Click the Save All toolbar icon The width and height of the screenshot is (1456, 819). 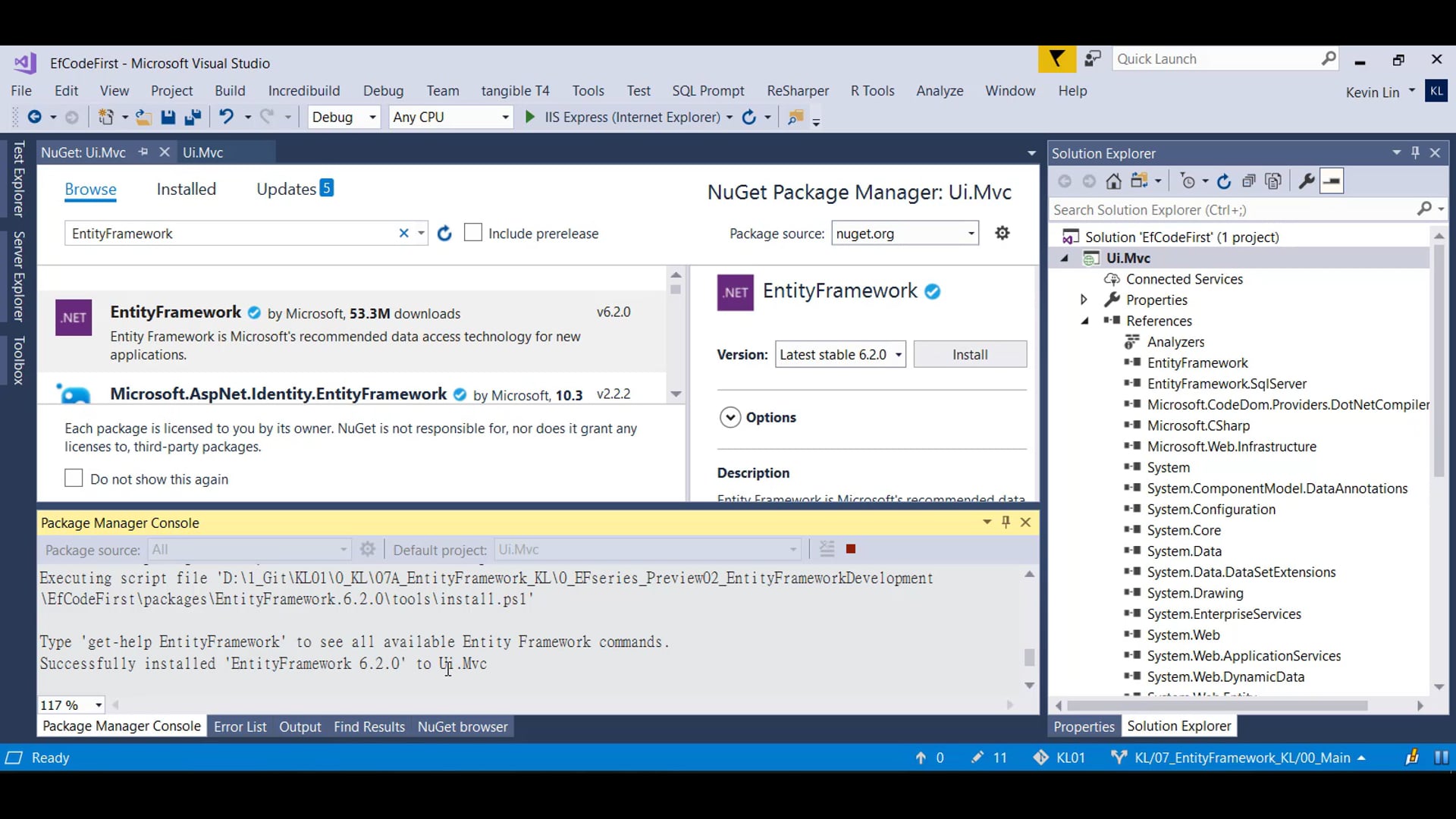click(193, 117)
